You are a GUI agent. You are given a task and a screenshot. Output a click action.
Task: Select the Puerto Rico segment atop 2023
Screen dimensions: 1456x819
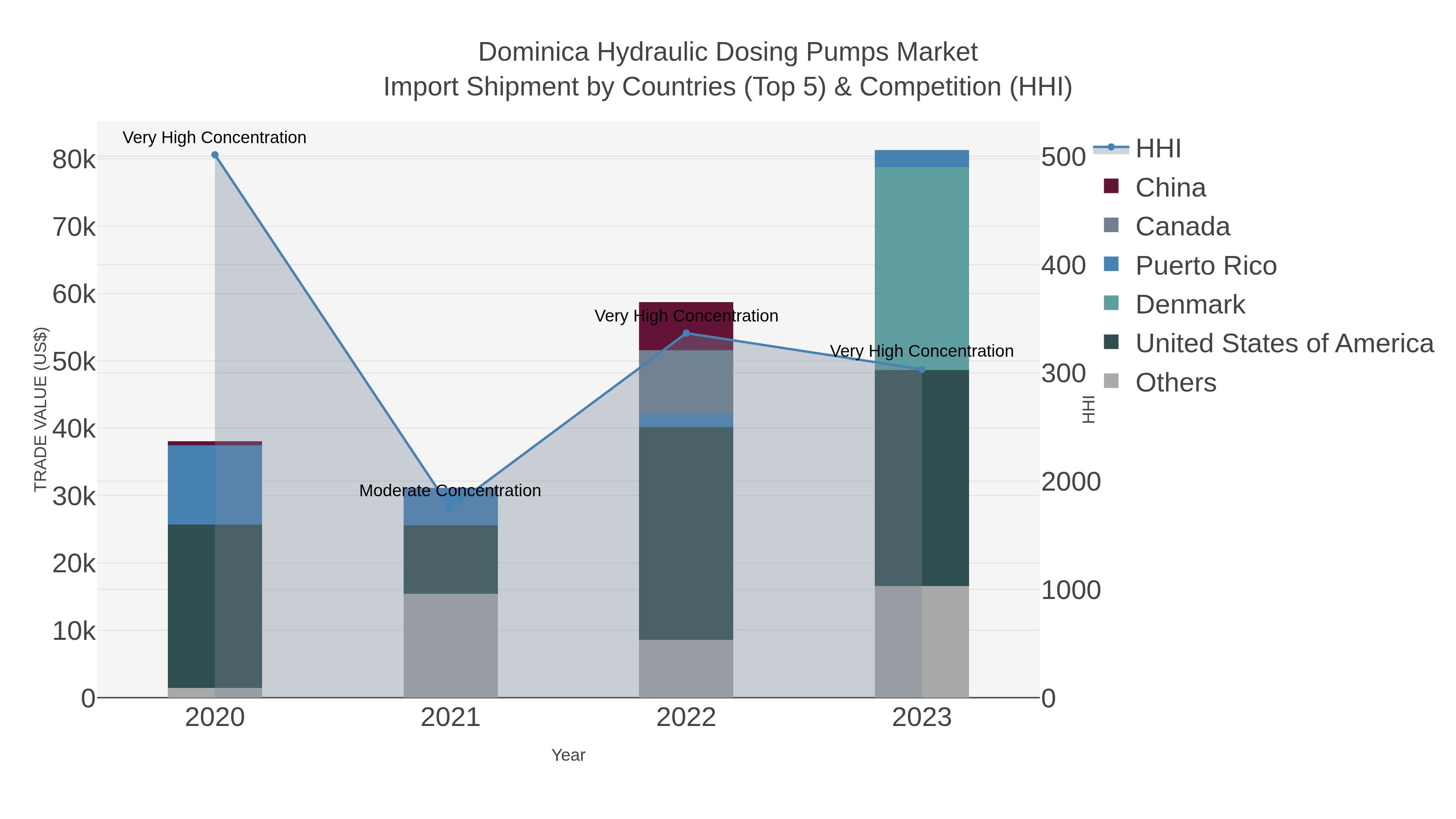point(922,159)
